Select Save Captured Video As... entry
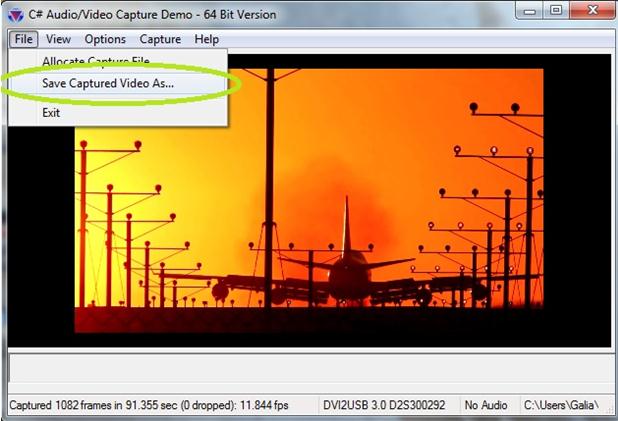The image size is (618, 421). pos(107,83)
